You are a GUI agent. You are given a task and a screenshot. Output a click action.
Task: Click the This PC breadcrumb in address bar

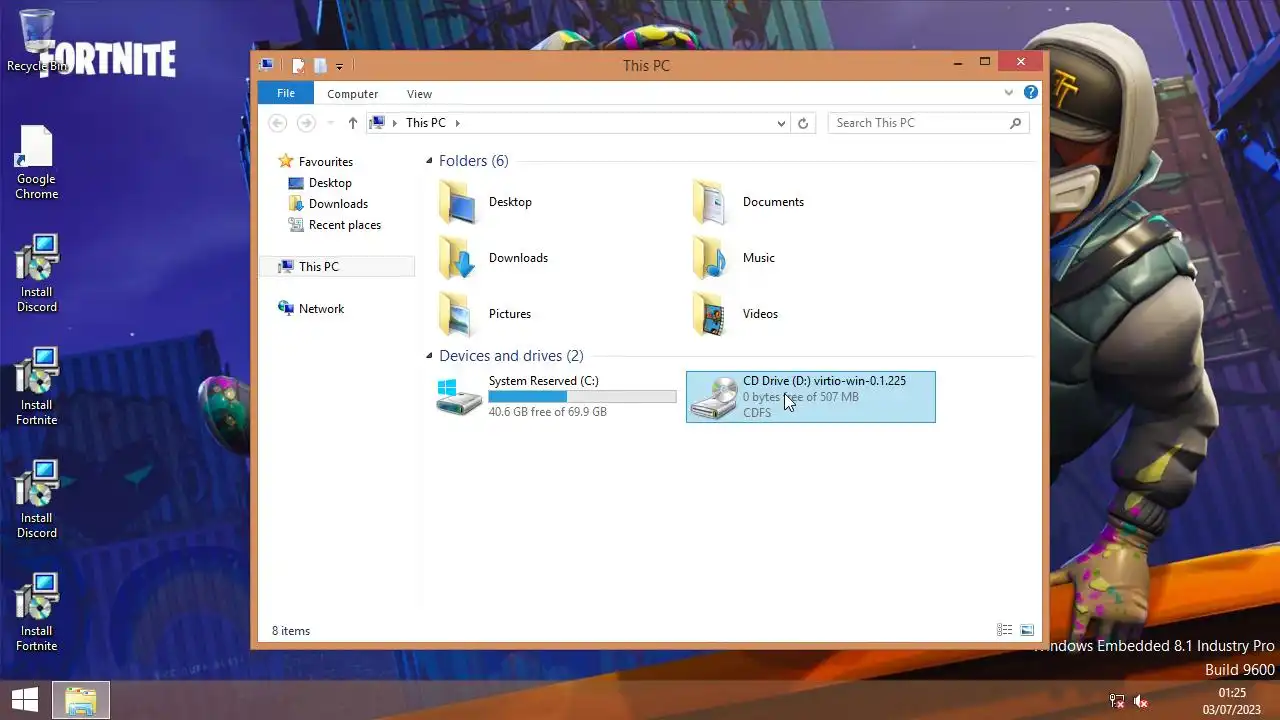click(x=426, y=123)
